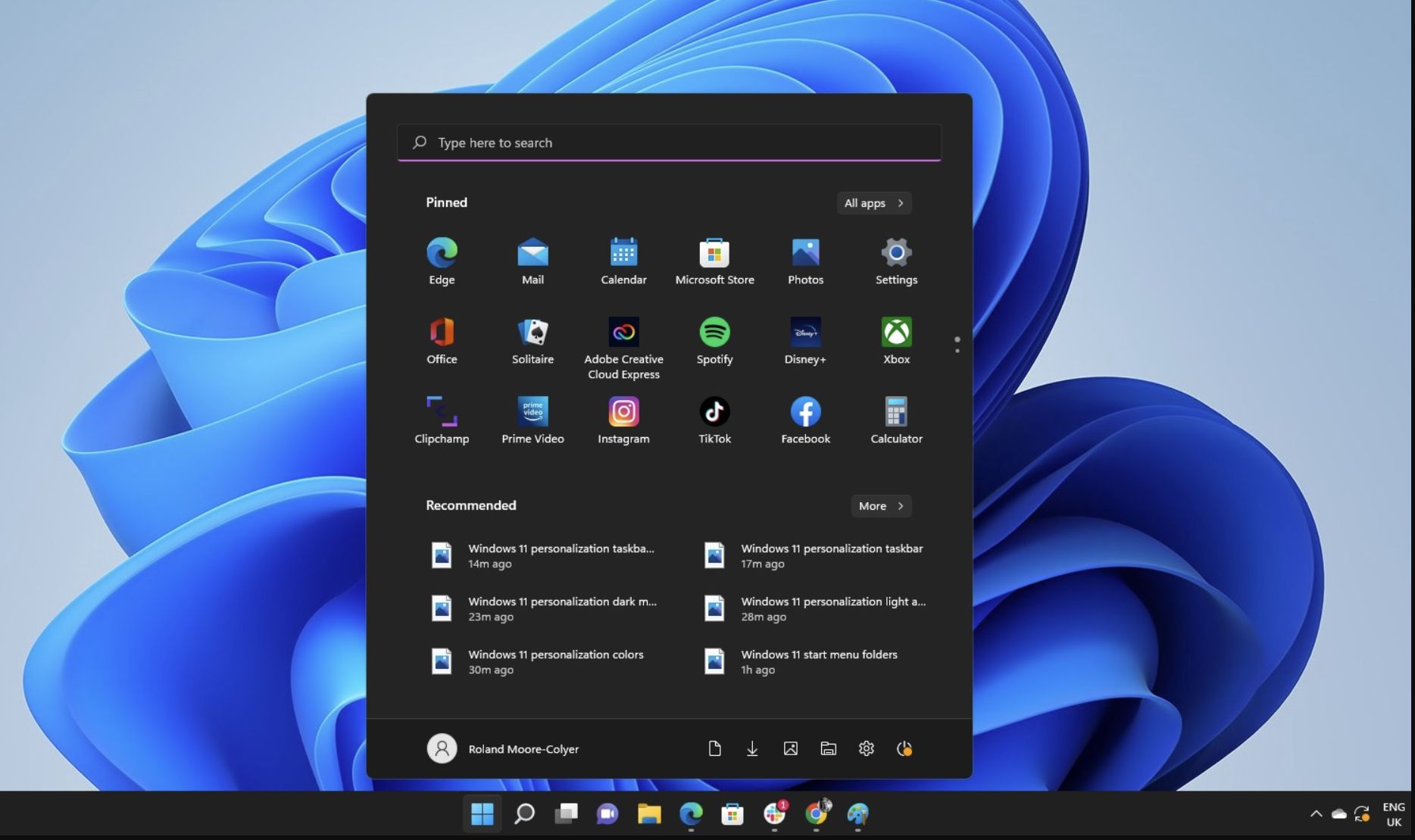Open the Calculator app
Viewport: 1415px width, 840px height.
pyautogui.click(x=896, y=420)
